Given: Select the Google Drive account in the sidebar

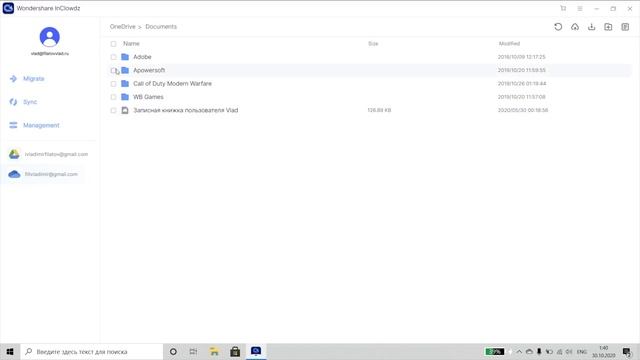Looking at the screenshot, I should click(x=49, y=154).
